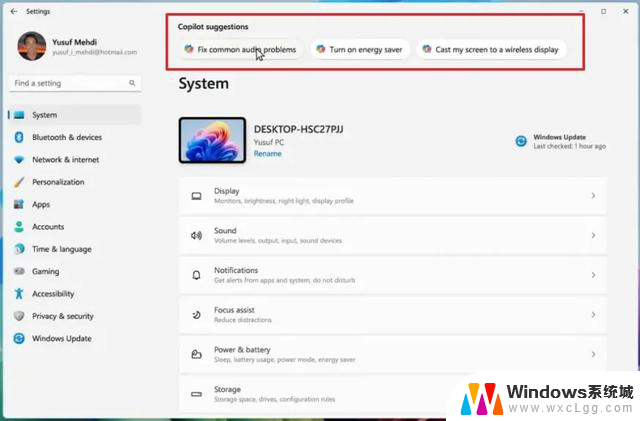Click the Focus assist moon icon
The width and height of the screenshot is (640, 421).
point(196,315)
